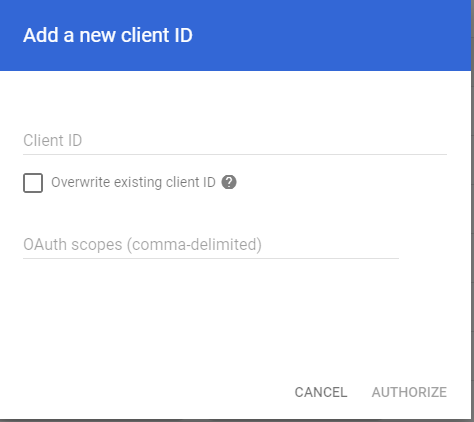Image resolution: width=474 pixels, height=422 pixels.
Task: Click the OAuth scopes placeholder text
Action: click(x=142, y=245)
